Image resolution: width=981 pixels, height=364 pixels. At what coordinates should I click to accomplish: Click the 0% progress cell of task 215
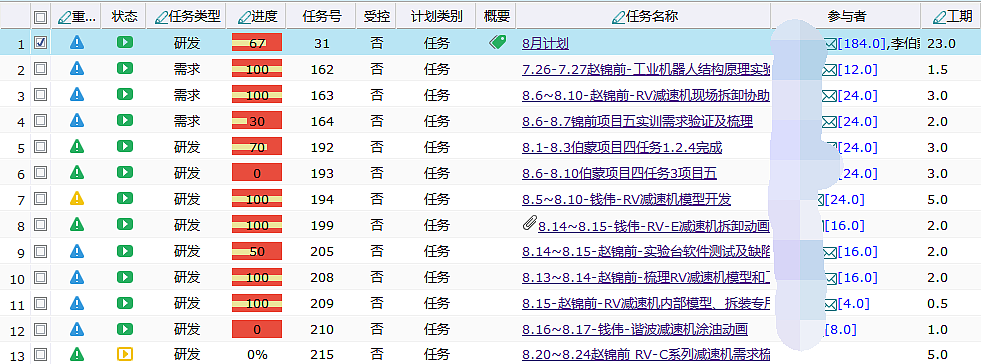pyautogui.click(x=257, y=355)
